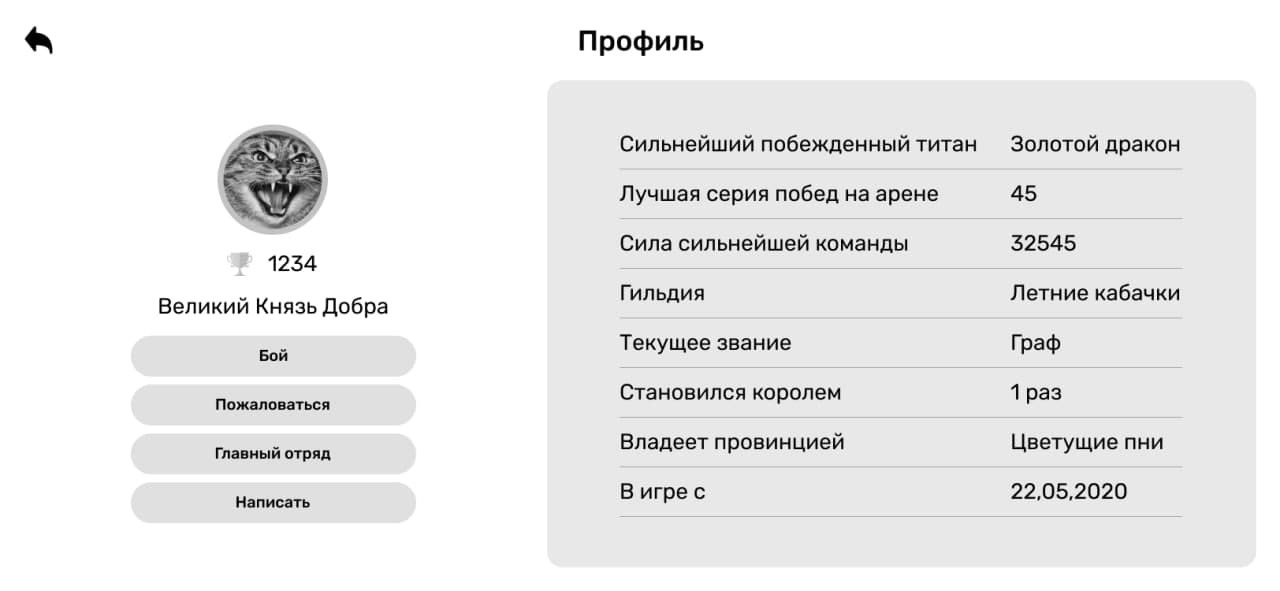Click the trophy icon next to 1234
The height and width of the screenshot is (591, 1280).
click(240, 264)
